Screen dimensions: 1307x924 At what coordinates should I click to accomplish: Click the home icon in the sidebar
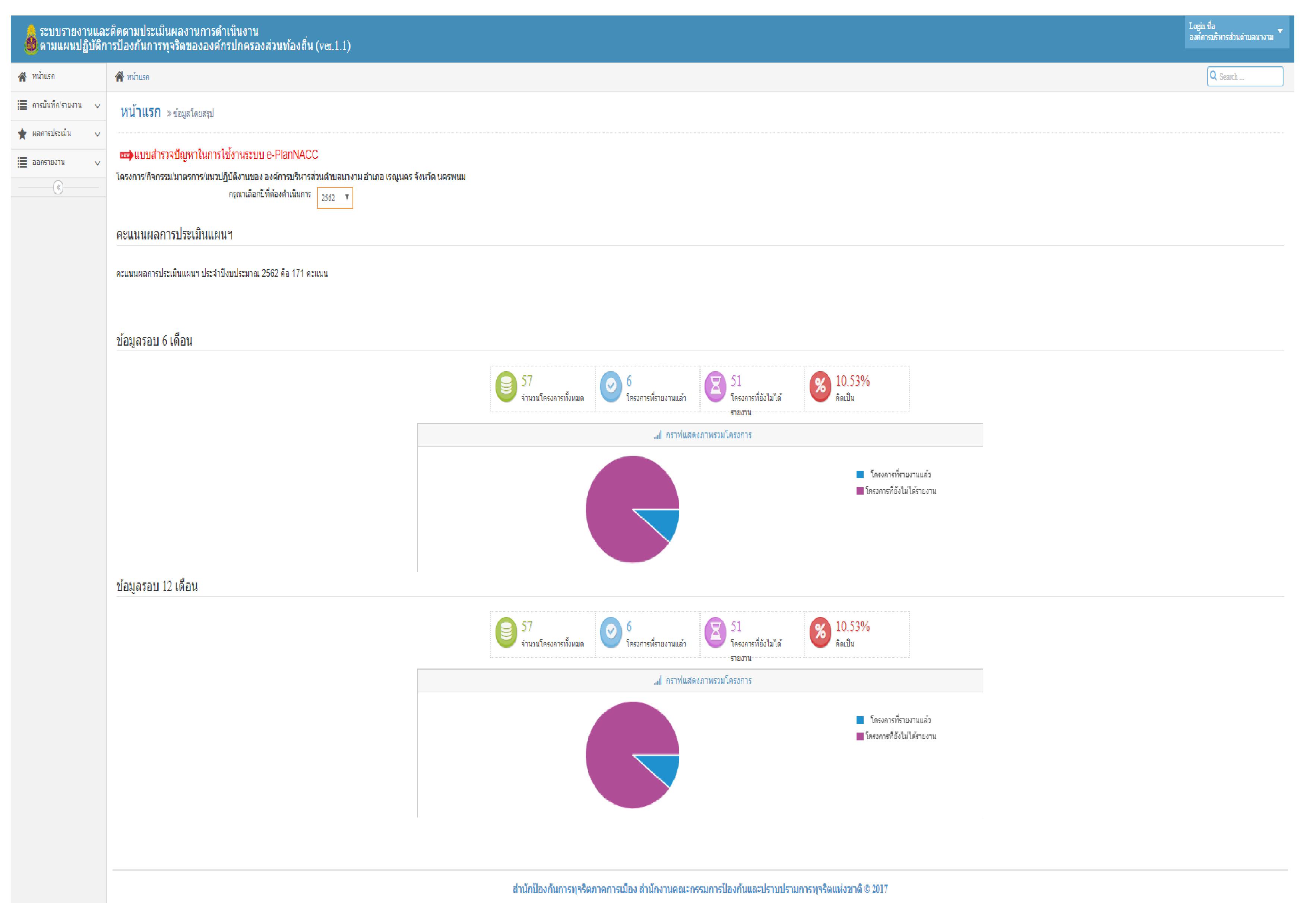click(22, 77)
